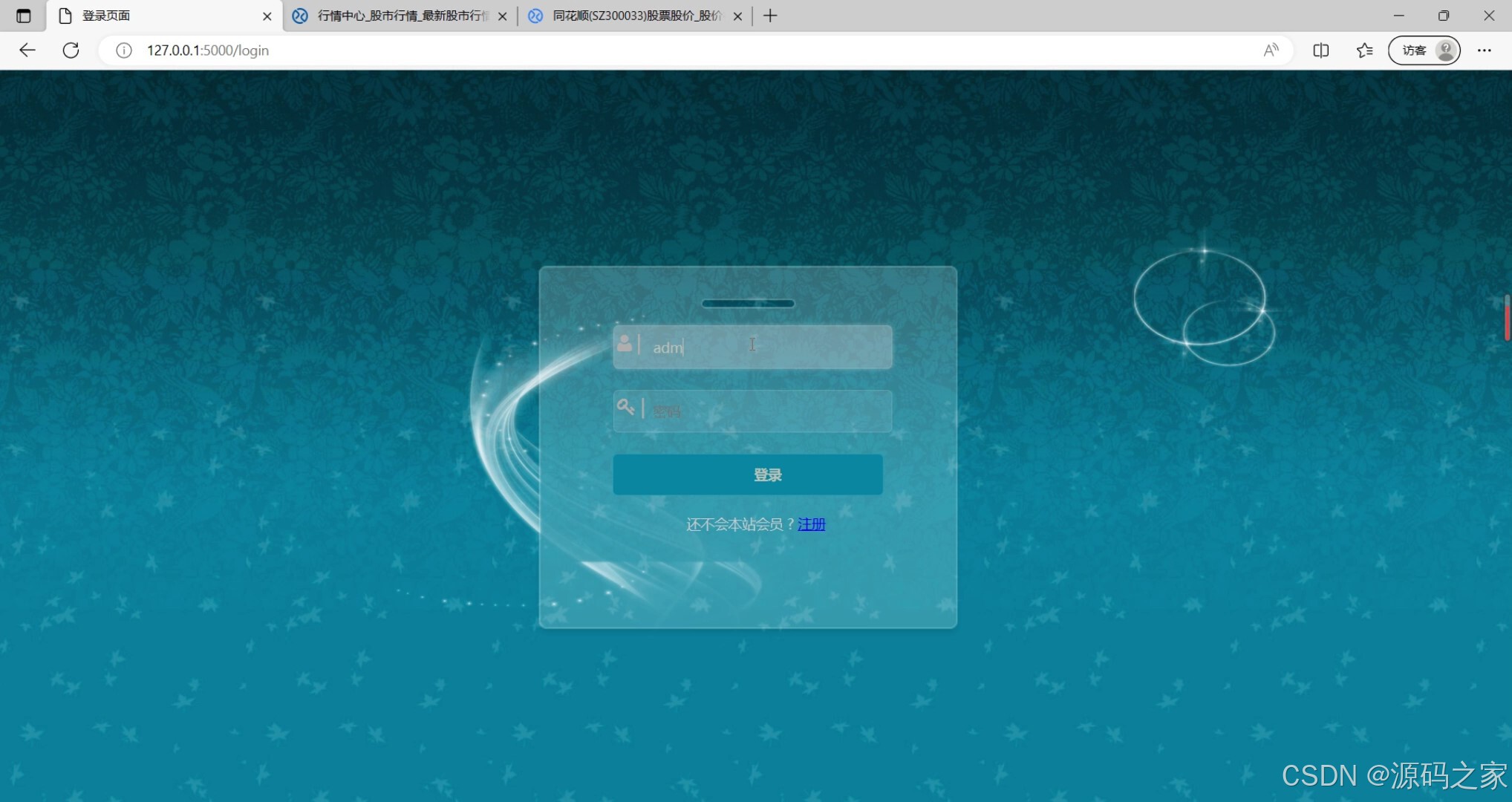Screen dimensions: 1512x802
Task: Close the 登录页面 tab
Action: coord(267,16)
